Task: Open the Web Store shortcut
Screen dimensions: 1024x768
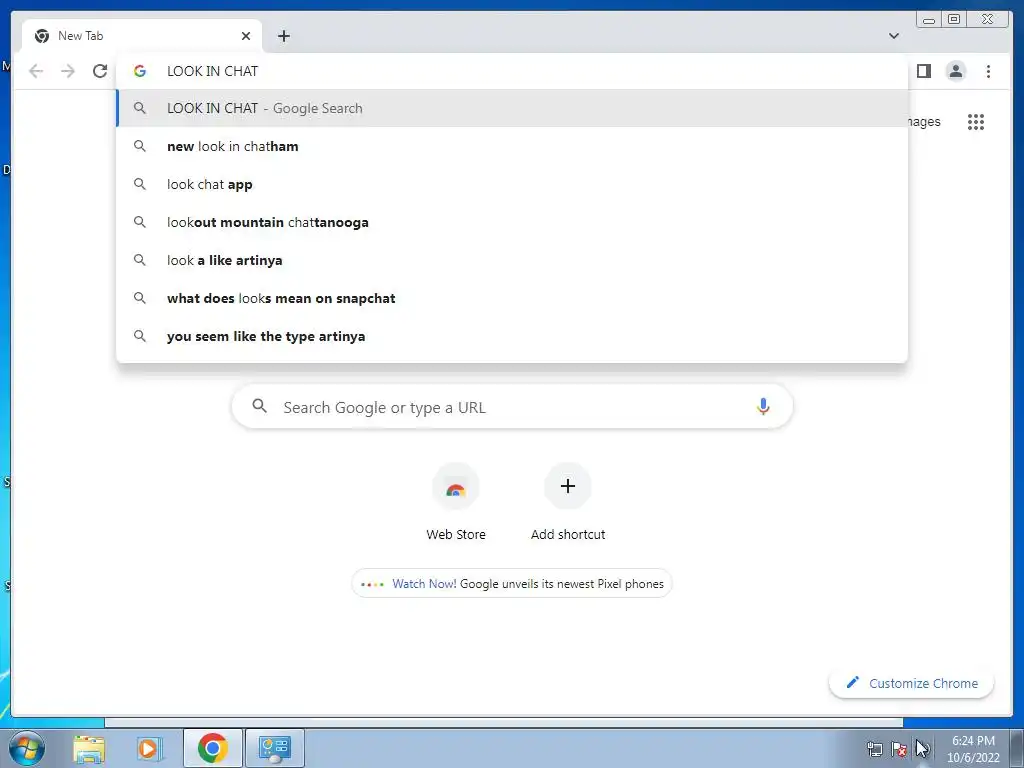Action: coord(456,503)
